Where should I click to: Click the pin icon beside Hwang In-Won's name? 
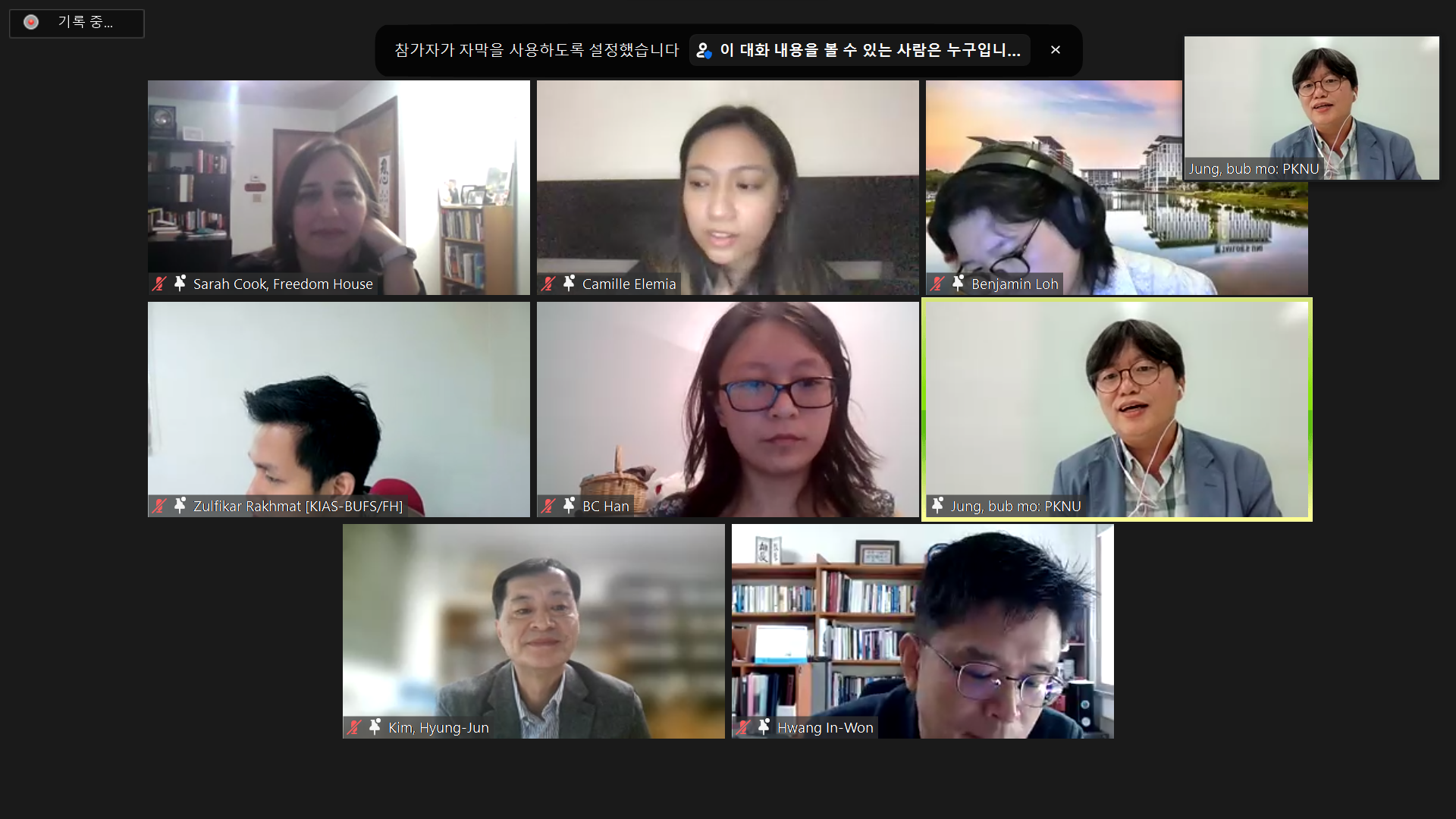[764, 726]
